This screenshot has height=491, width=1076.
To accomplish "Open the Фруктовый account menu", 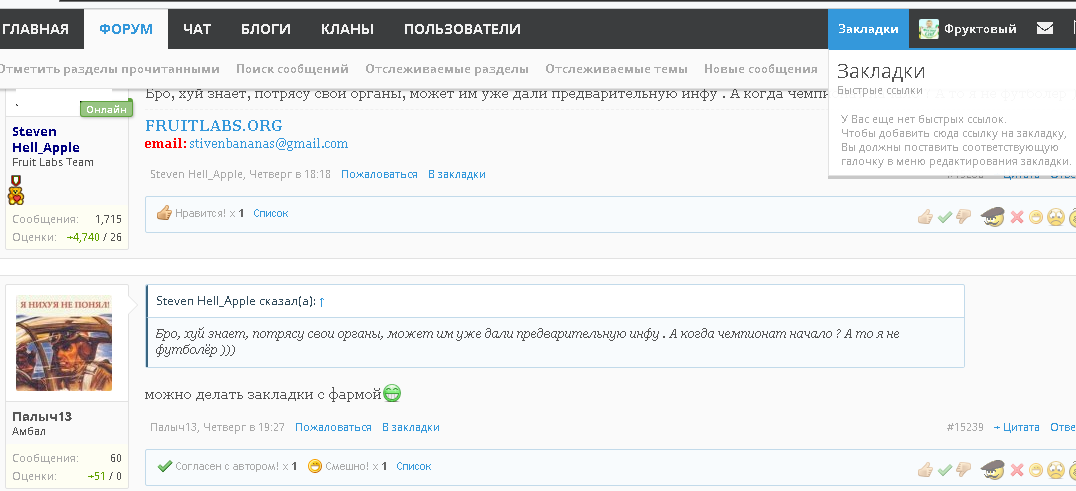I will (980, 29).
